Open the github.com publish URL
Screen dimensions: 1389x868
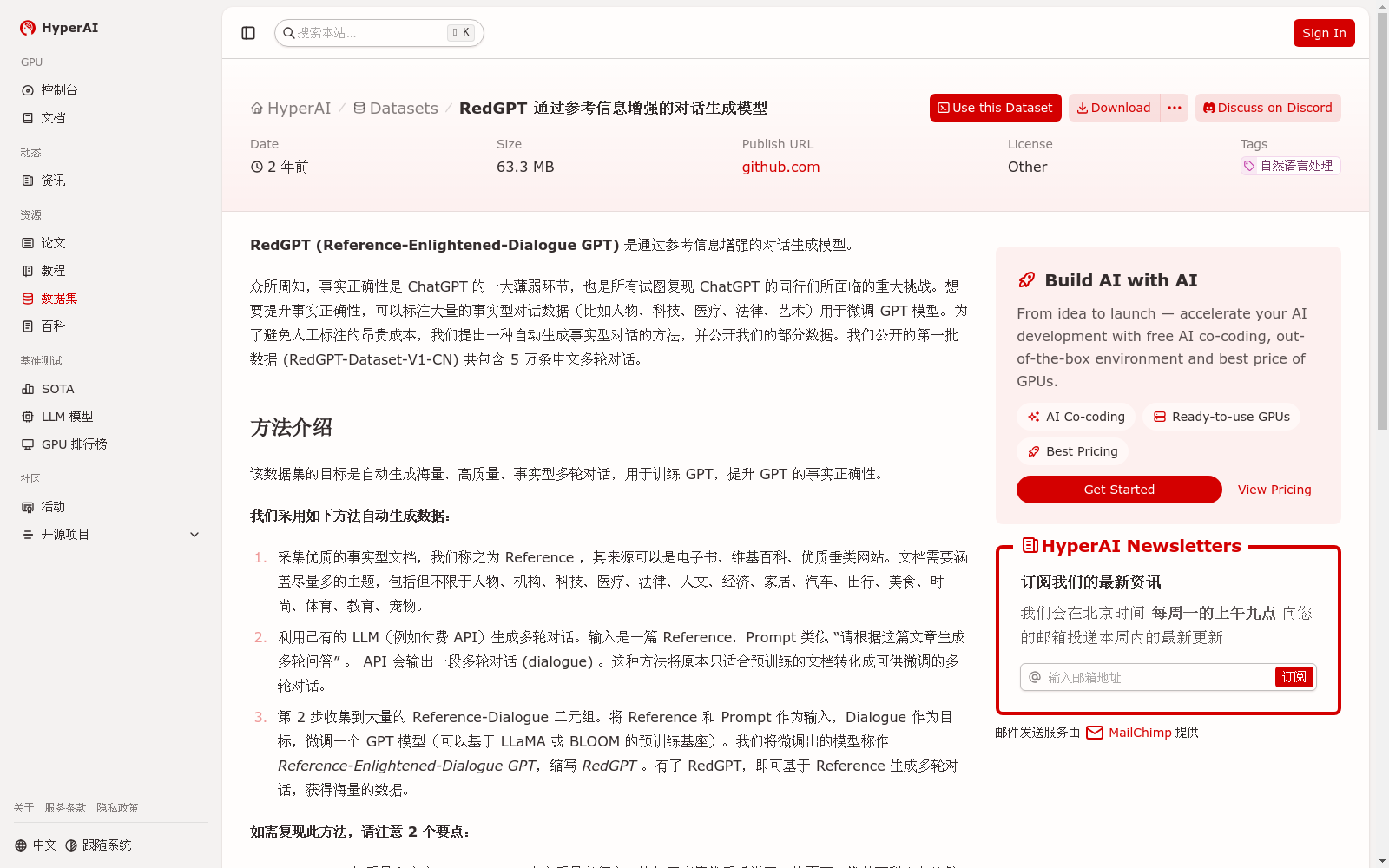[x=780, y=167]
